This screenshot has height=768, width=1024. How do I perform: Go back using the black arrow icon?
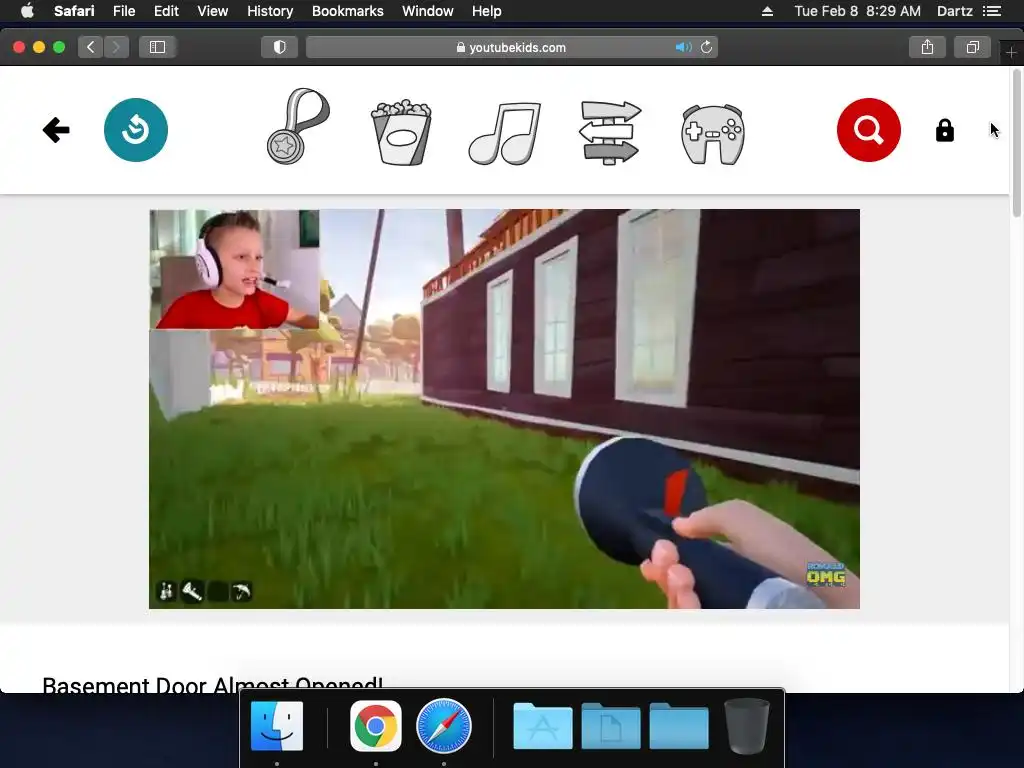[x=56, y=130]
